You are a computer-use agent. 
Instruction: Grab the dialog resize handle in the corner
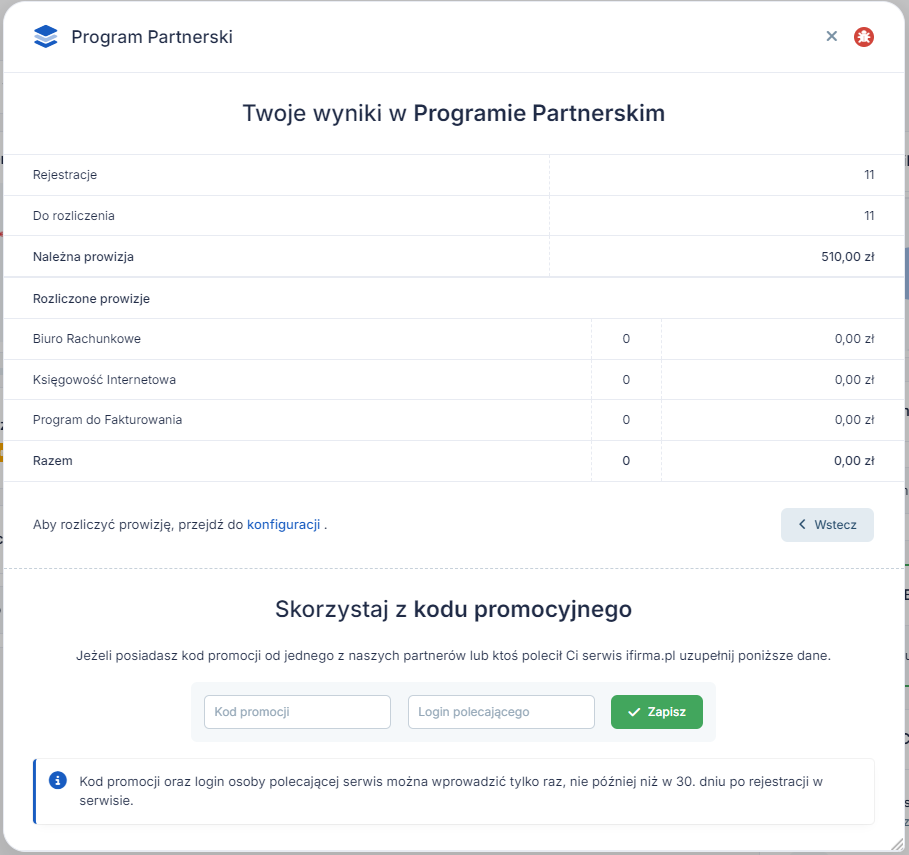point(896,845)
